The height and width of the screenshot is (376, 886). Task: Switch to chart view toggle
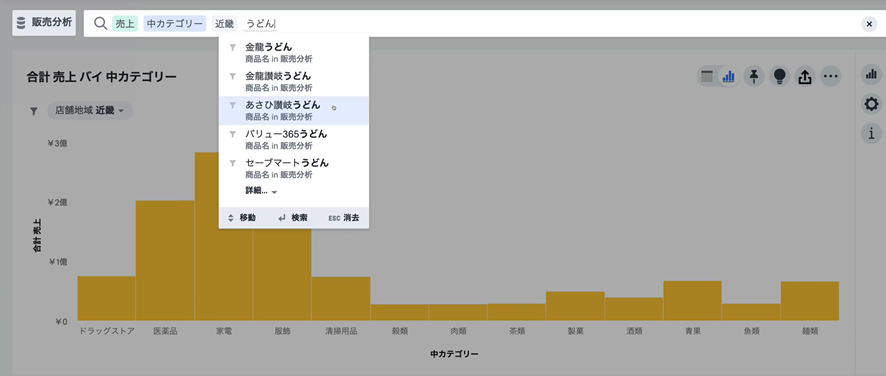click(728, 76)
